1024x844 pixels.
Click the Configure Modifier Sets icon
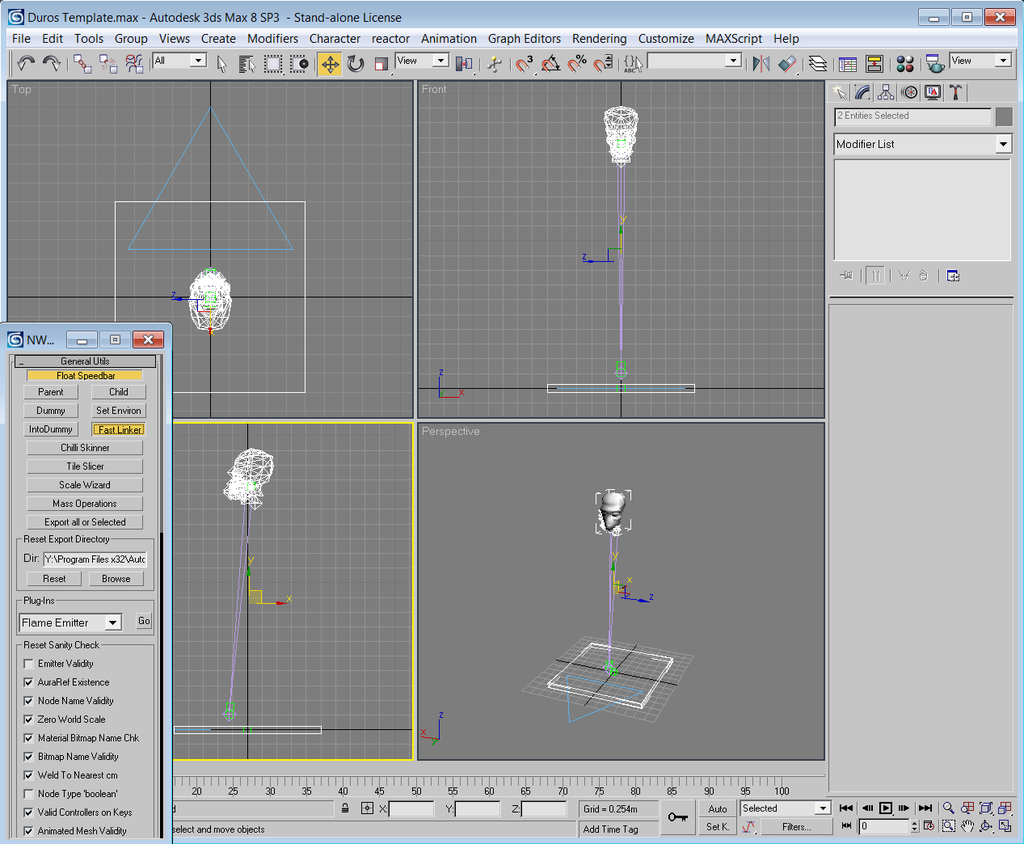click(953, 276)
